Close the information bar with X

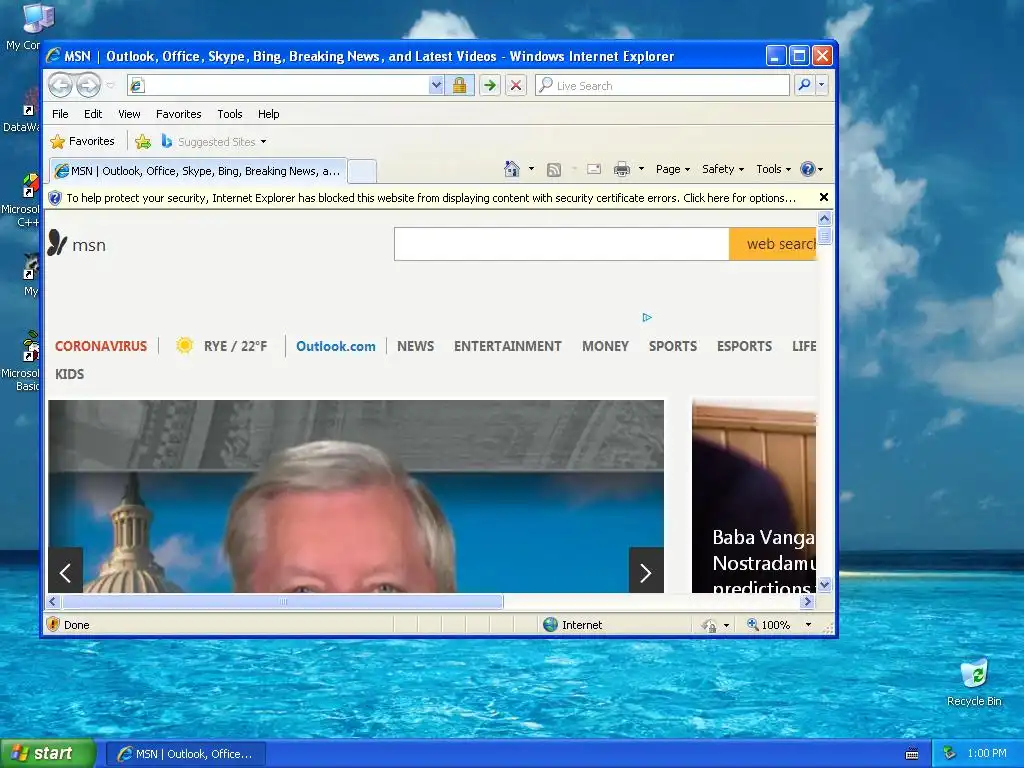coord(824,197)
